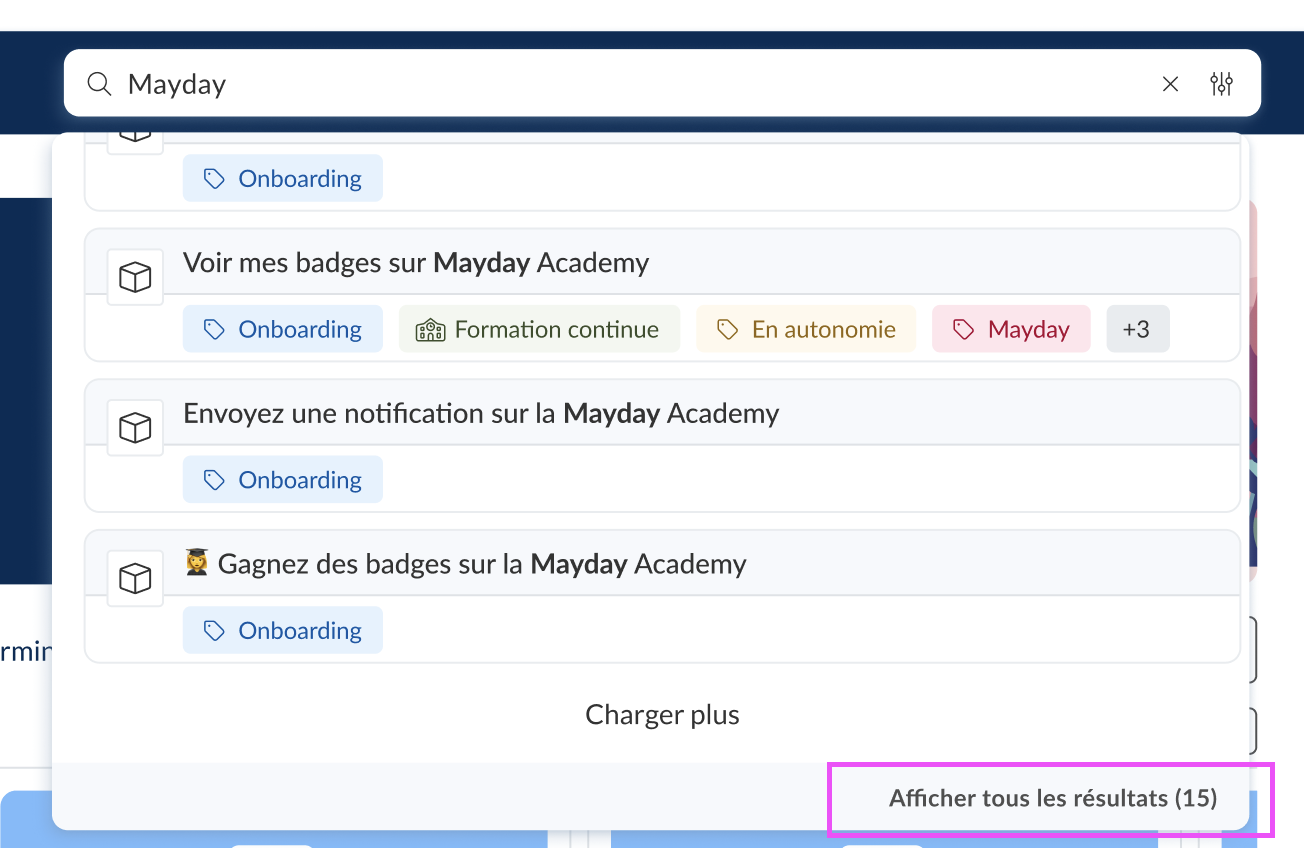Click the cube icon beside "Voir mes badges"
This screenshot has width=1304, height=848.
pyautogui.click(x=135, y=277)
